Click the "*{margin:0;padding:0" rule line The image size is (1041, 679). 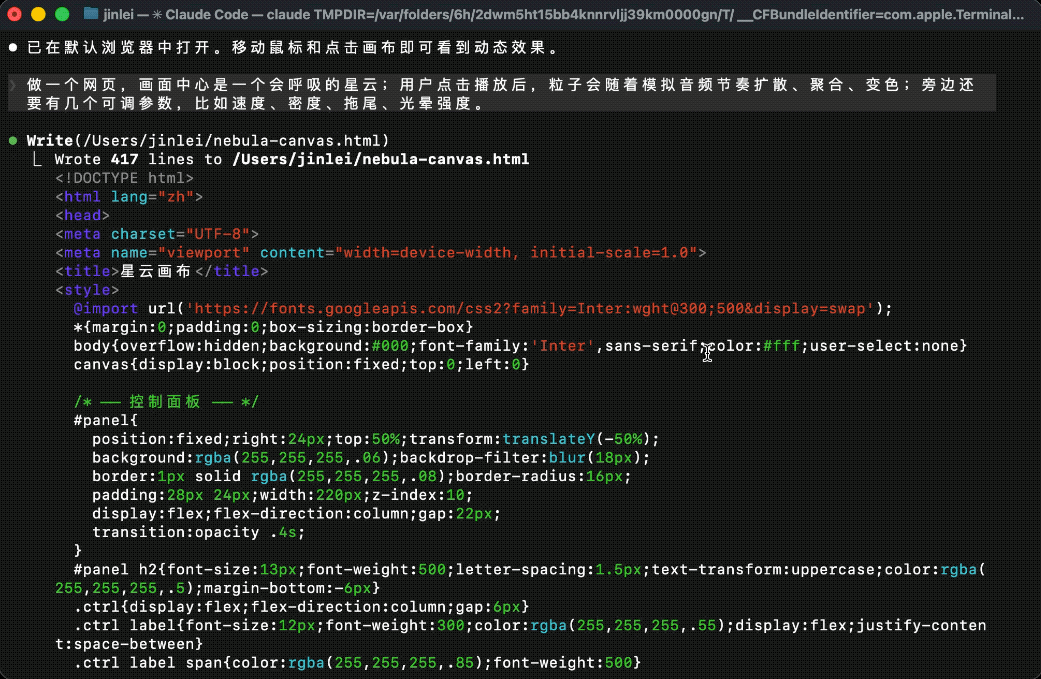(274, 327)
